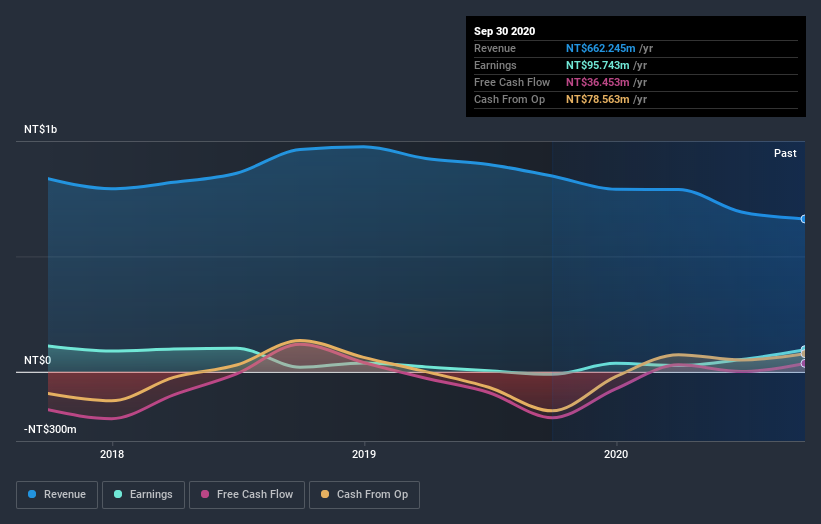The height and width of the screenshot is (524, 821).
Task: Click the Earnings row label in tooltip
Action: [495, 65]
